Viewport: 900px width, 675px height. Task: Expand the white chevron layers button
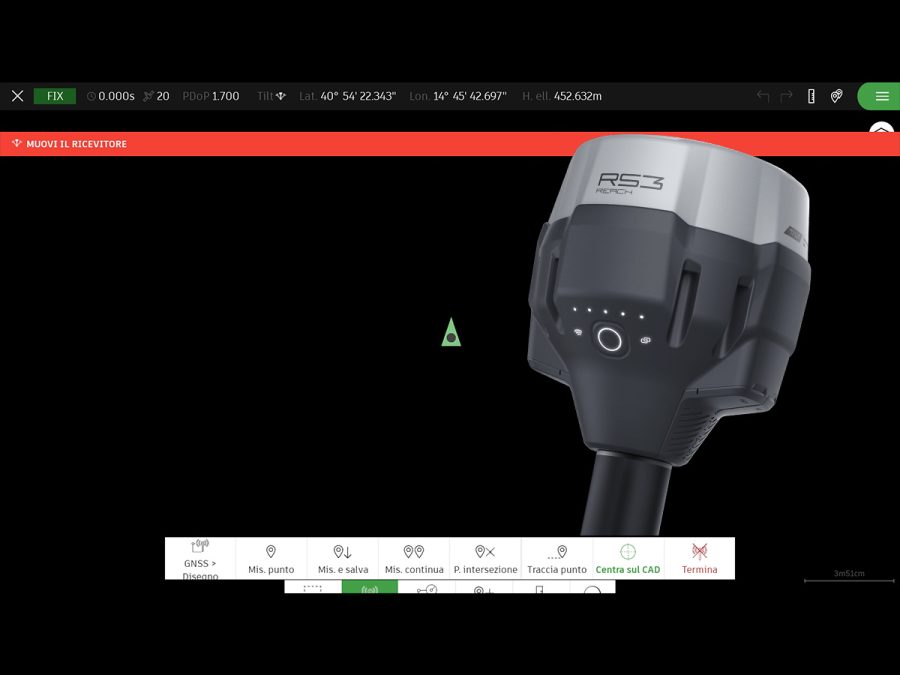point(882,127)
